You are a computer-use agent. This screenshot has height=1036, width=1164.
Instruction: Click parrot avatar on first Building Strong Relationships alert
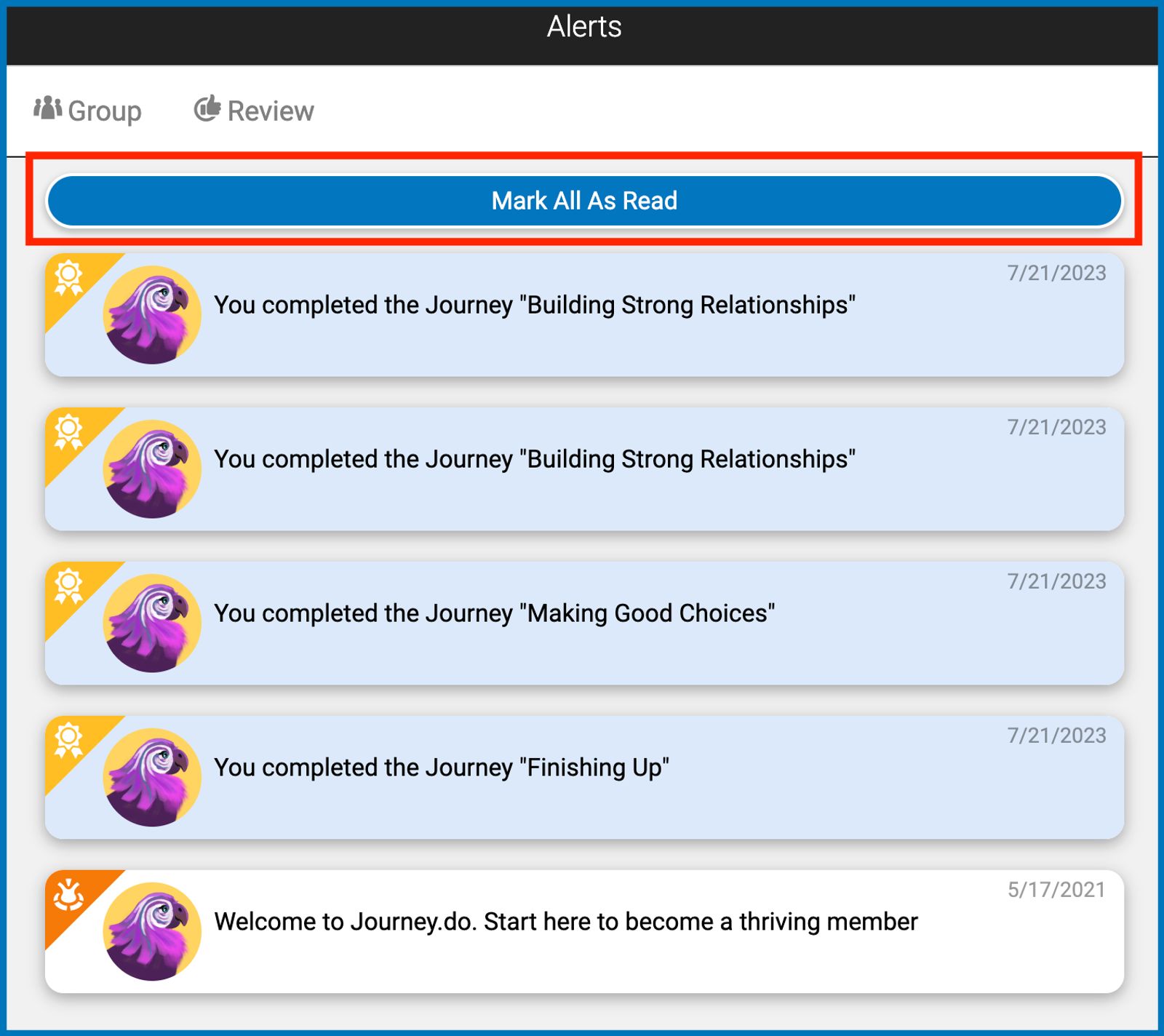click(x=152, y=315)
